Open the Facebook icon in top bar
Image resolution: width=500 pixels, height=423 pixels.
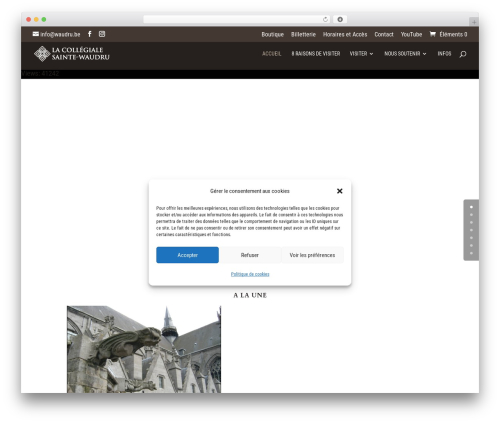tap(90, 34)
